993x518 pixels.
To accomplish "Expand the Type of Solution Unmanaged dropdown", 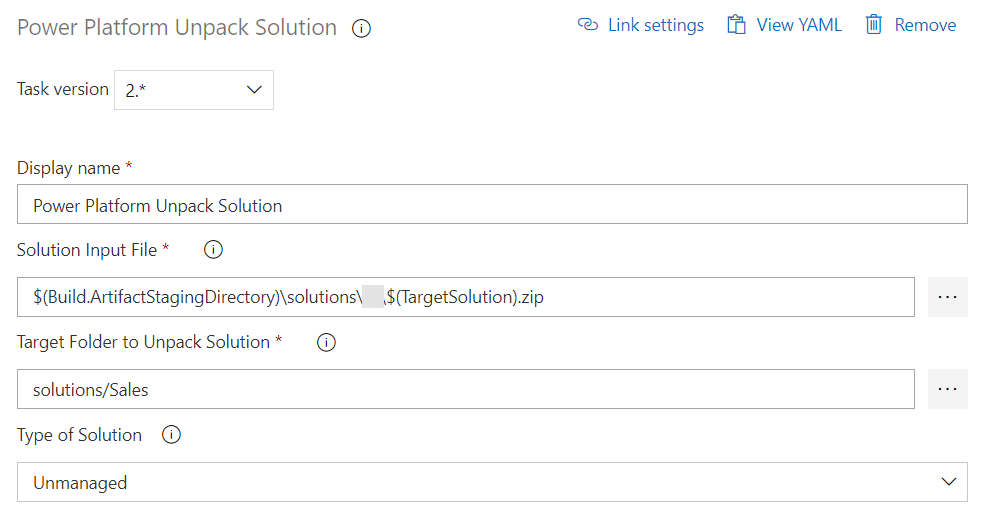I will tap(492, 482).
